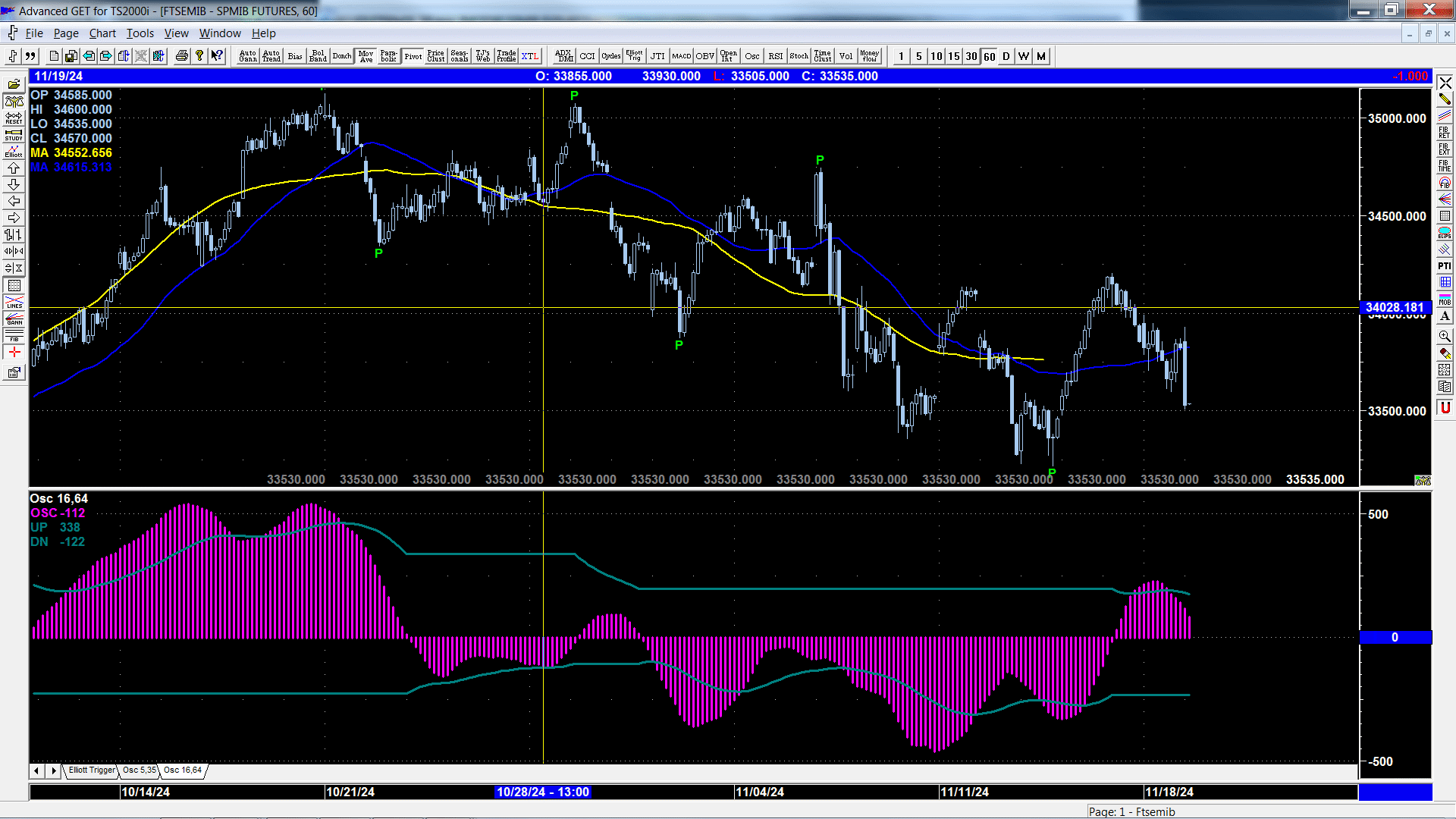Click the tab scroll right arrow

(53, 770)
